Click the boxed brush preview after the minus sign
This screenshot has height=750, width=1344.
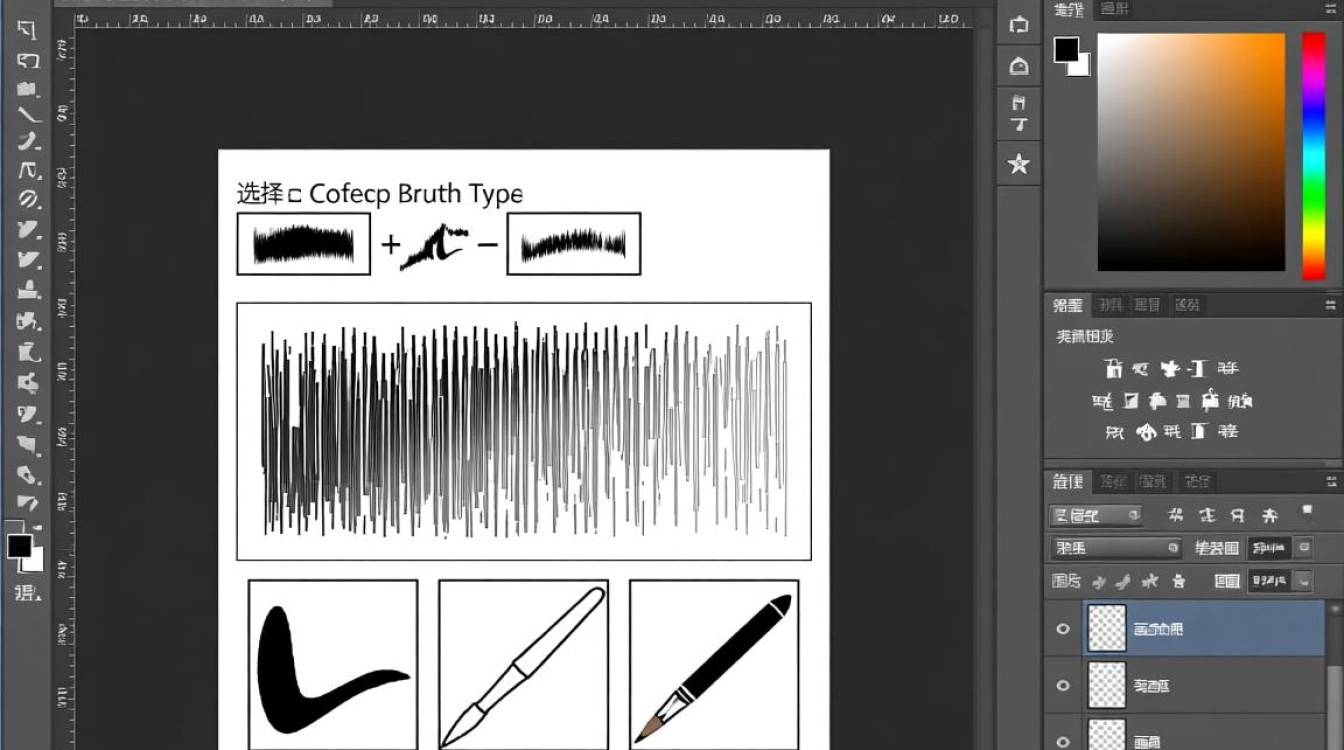(x=574, y=243)
